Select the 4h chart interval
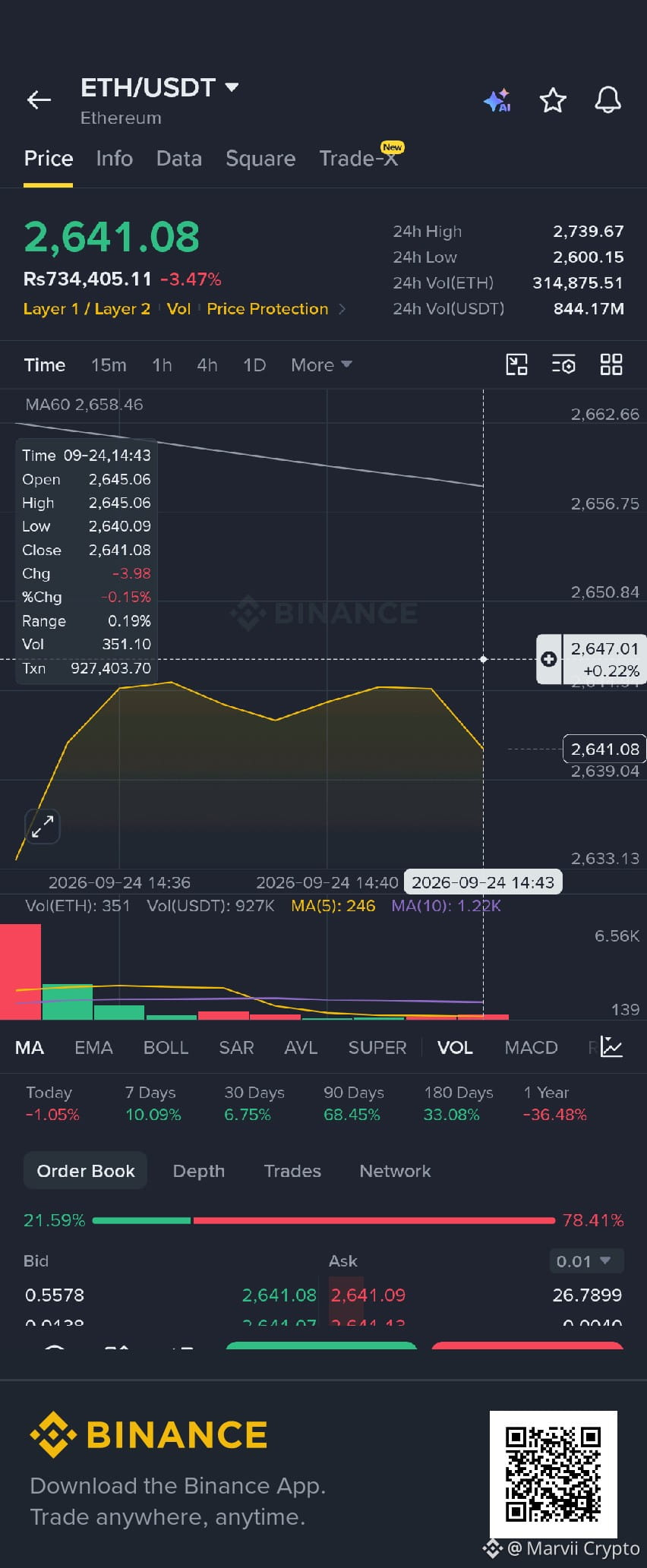The height and width of the screenshot is (1568, 647). [x=207, y=365]
